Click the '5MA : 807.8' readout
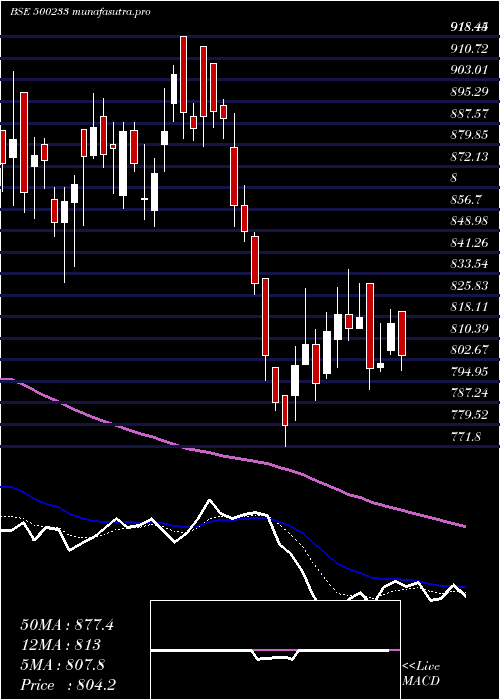500x700 pixels. click(62, 665)
